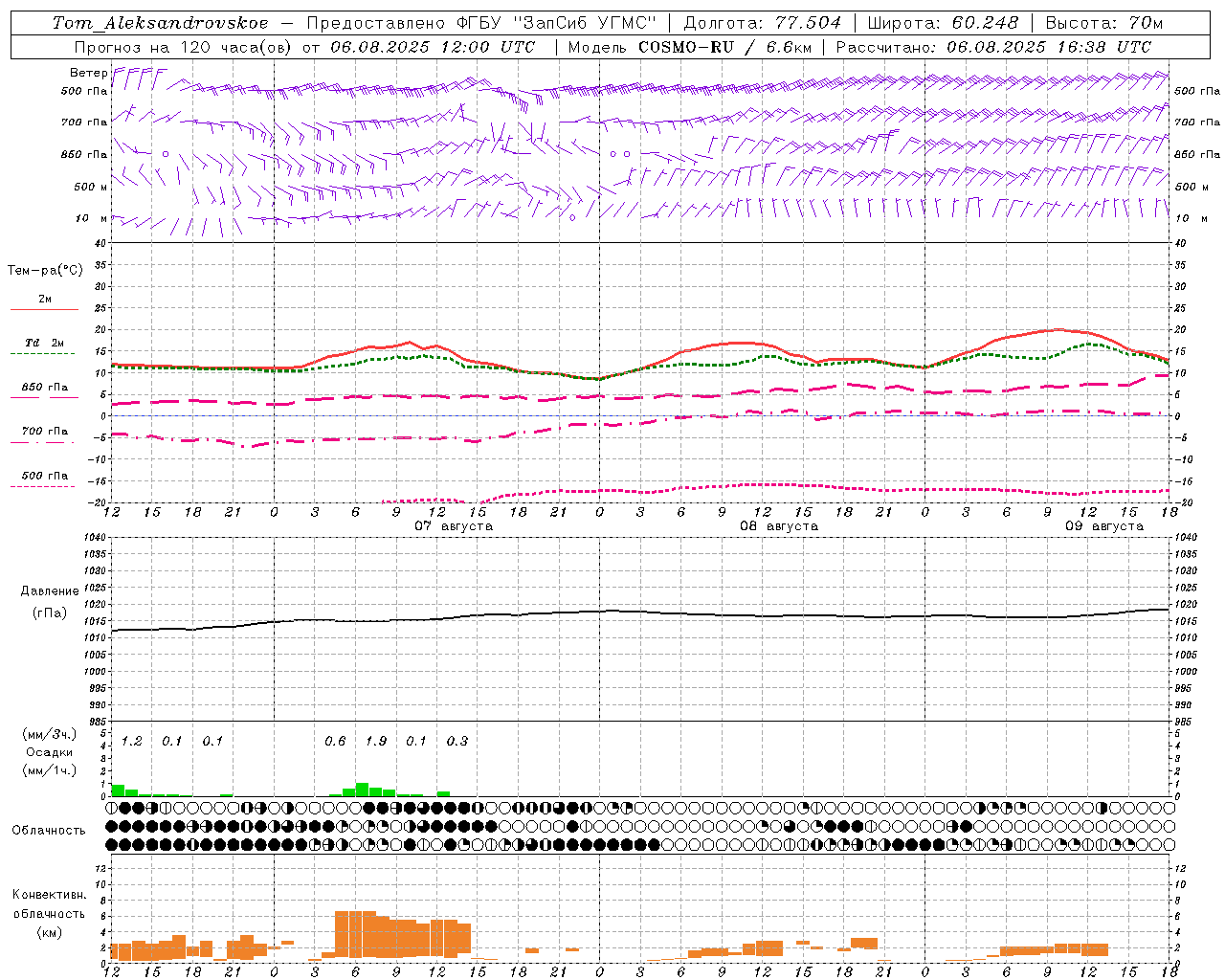Click the Давление pressure panel label

click(50, 591)
